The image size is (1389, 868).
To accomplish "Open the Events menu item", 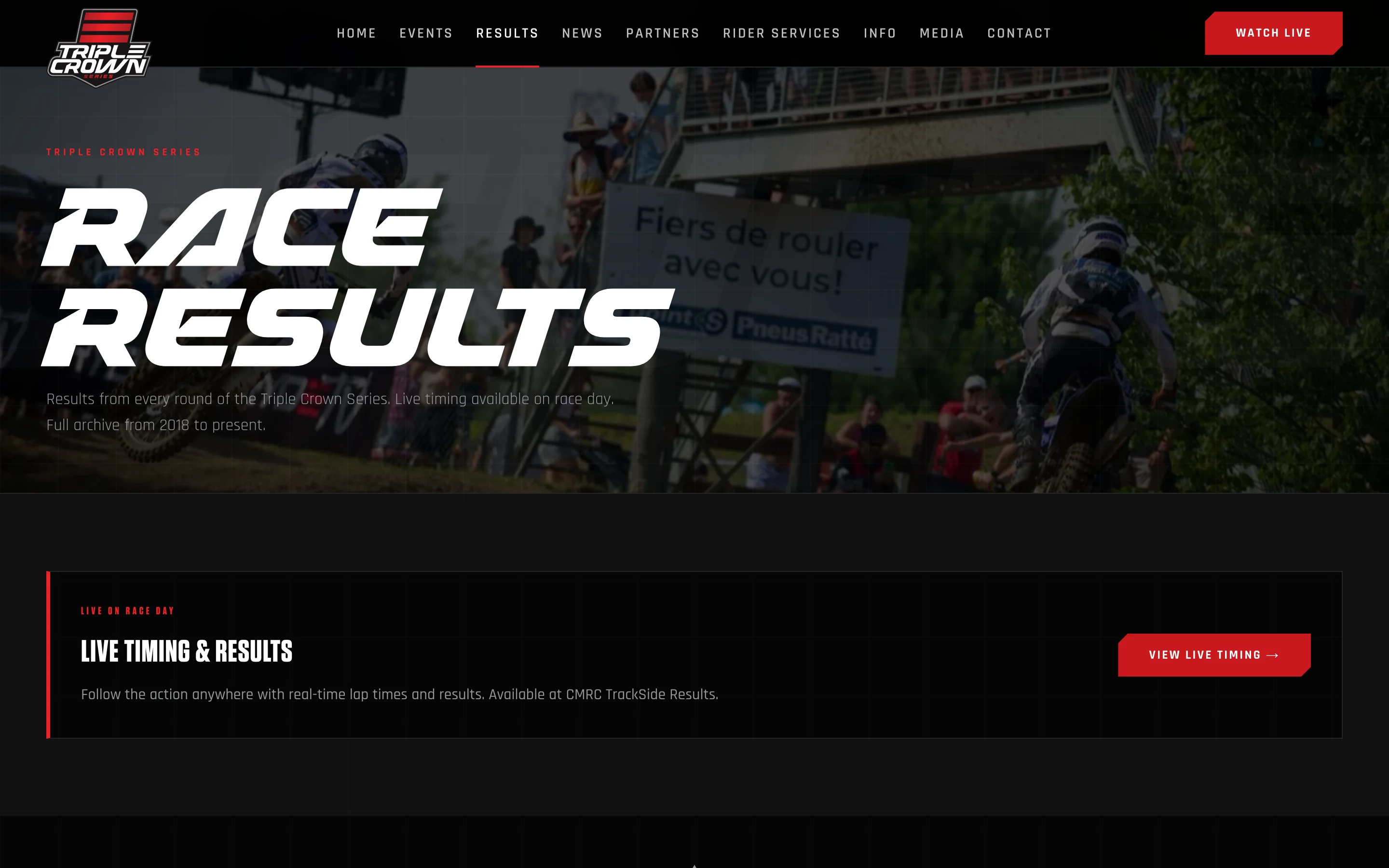I will point(426,33).
